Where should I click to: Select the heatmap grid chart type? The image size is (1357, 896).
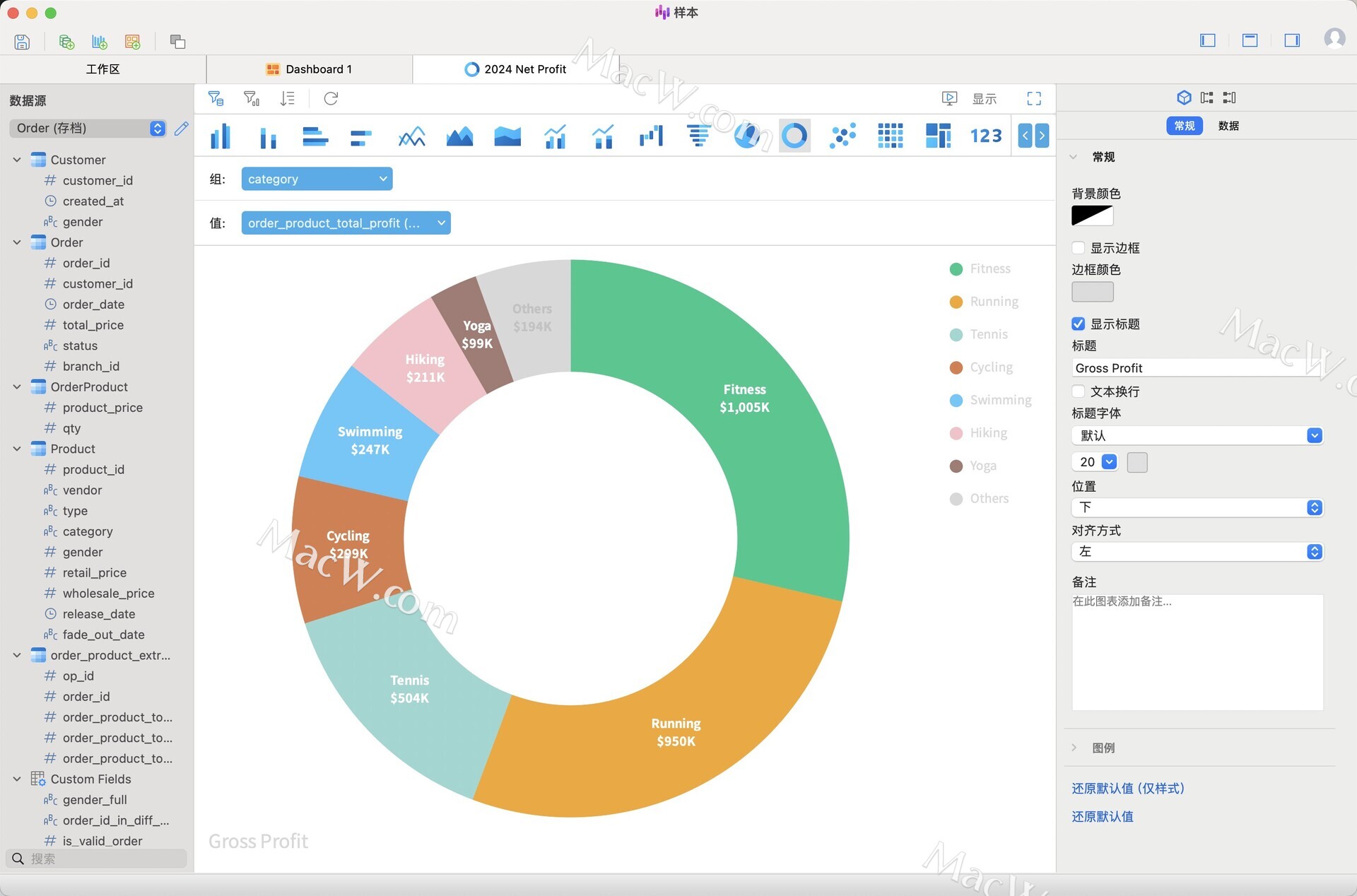[891, 136]
